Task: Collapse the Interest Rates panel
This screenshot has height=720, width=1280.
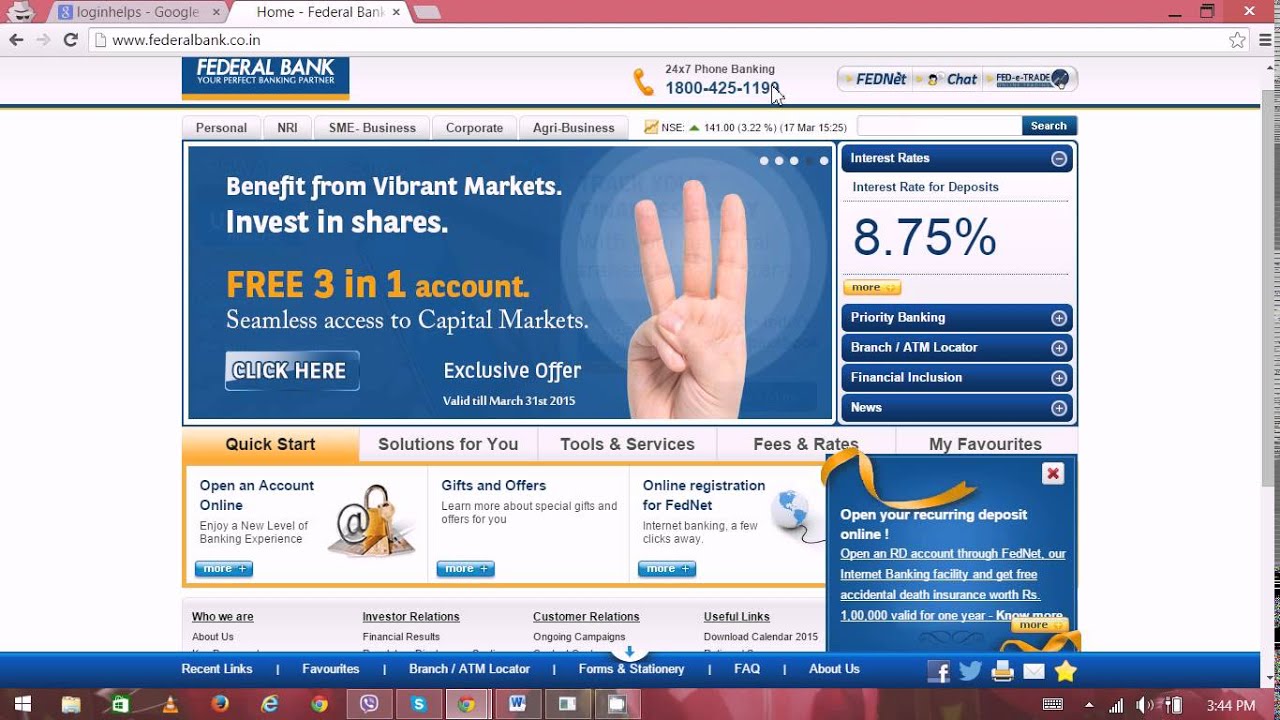Action: [x=1059, y=158]
